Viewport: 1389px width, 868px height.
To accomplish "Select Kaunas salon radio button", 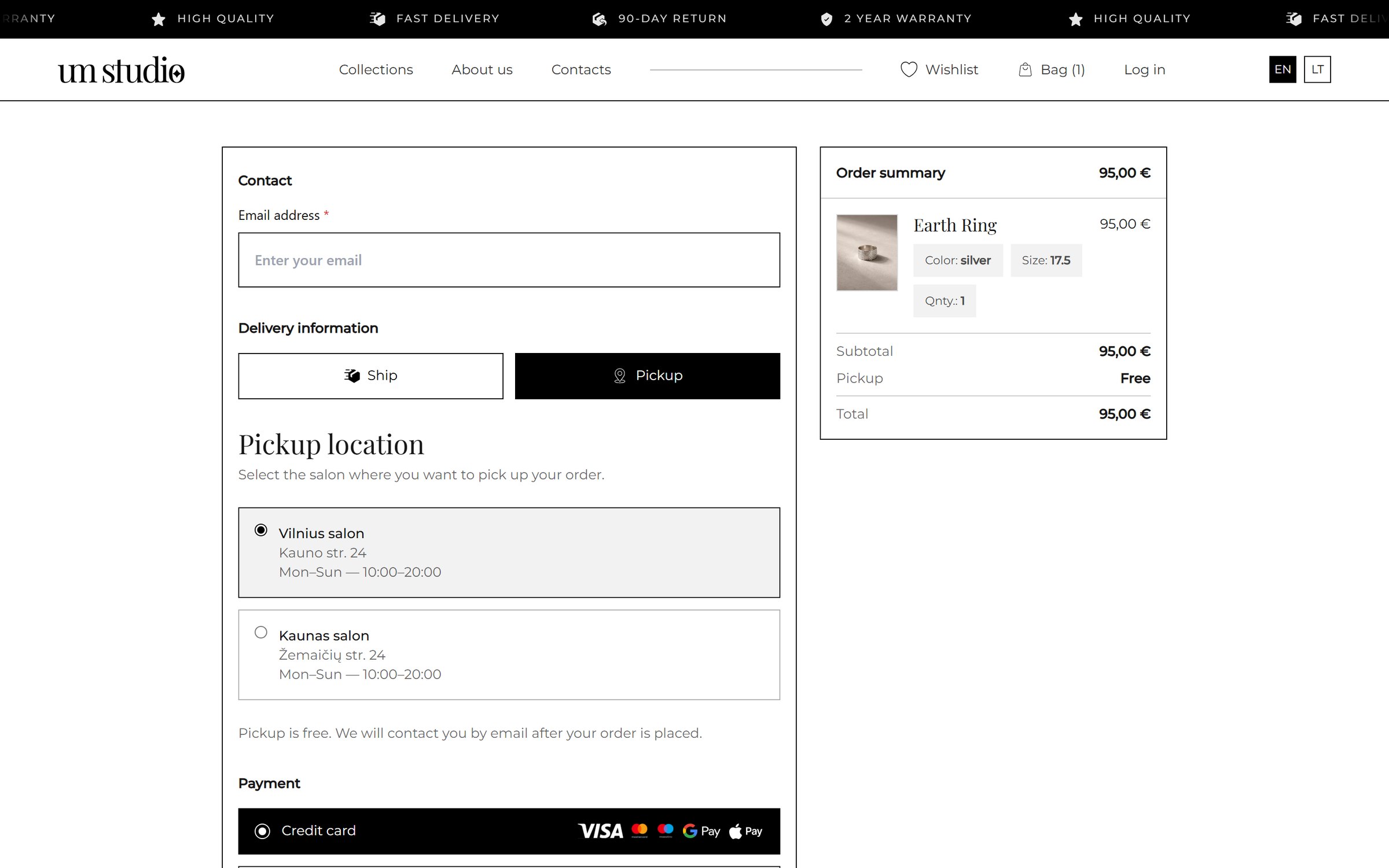I will (x=261, y=632).
